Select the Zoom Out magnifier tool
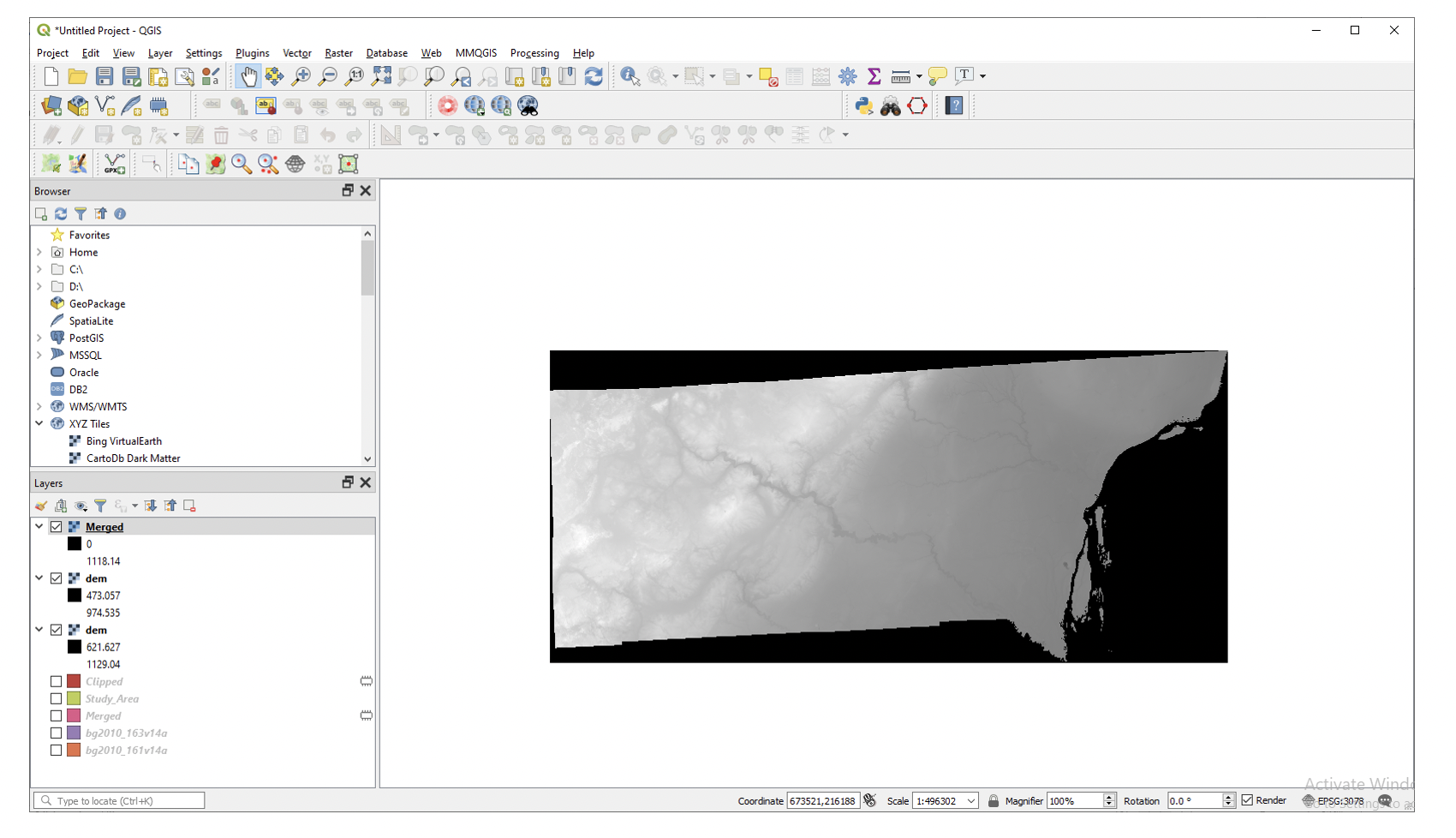The width and height of the screenshot is (1456, 838). pyautogui.click(x=327, y=76)
